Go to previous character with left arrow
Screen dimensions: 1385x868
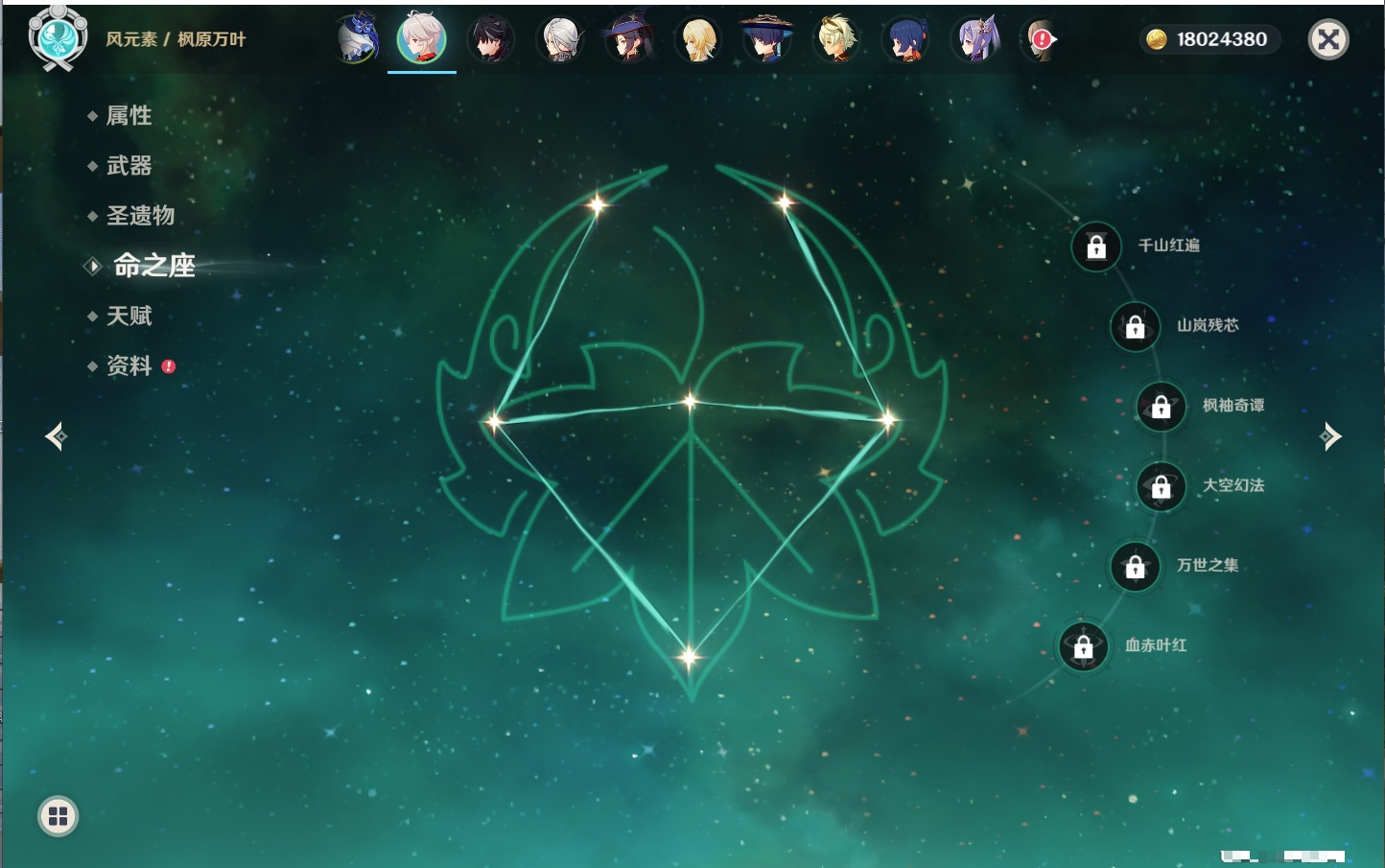coord(56,436)
